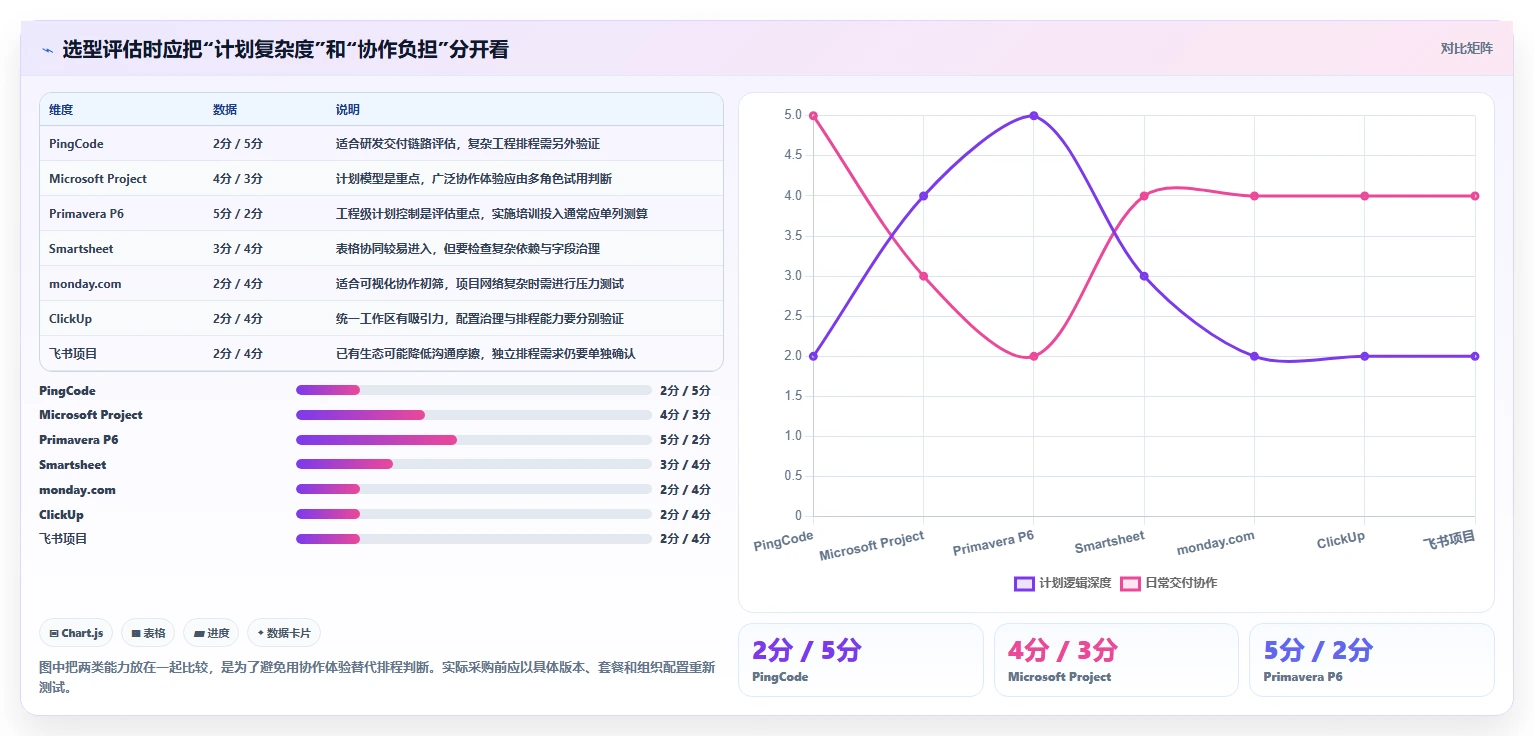Click 5分 / 2分 value beside Primavera P6 progress bar
Screen dimensions: 1534x736
click(685, 440)
